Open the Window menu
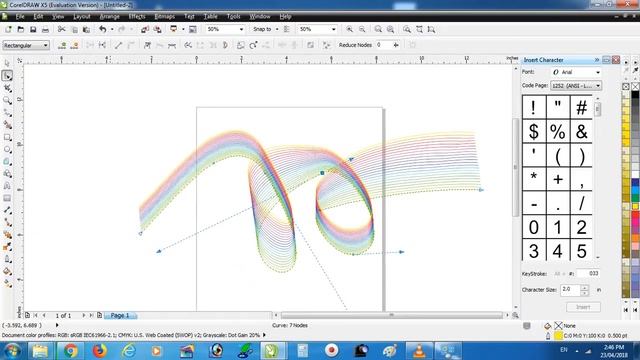 pos(260,17)
